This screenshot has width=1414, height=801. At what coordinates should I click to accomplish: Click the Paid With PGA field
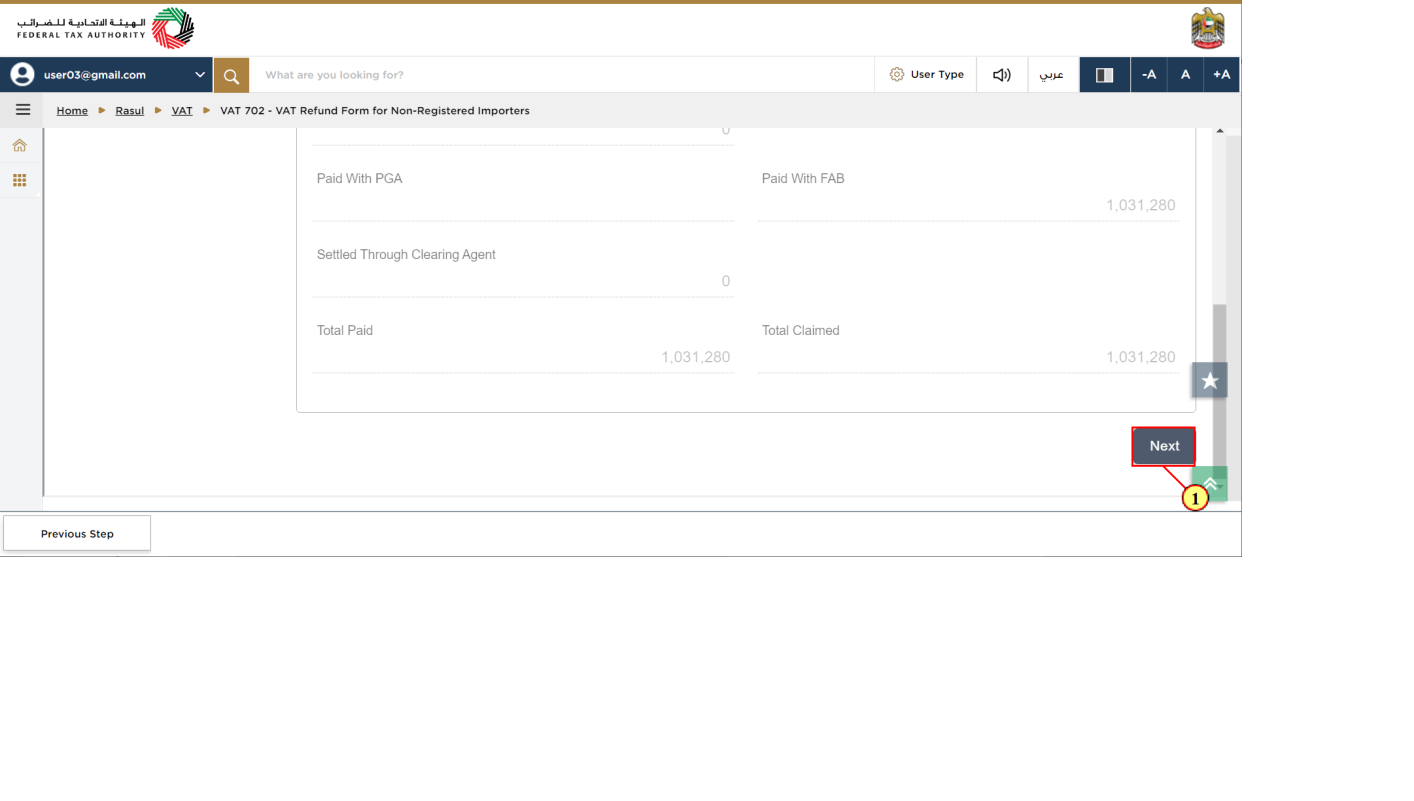(x=523, y=205)
